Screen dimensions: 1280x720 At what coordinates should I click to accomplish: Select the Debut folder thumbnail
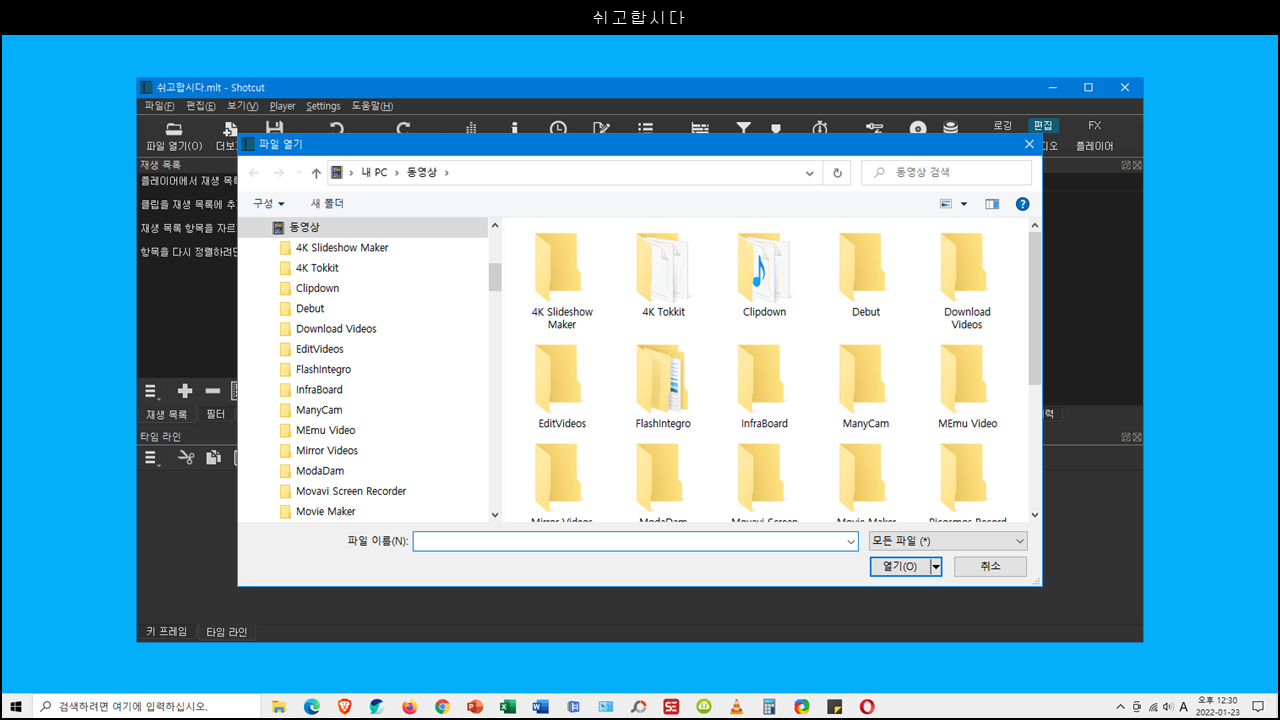(866, 275)
